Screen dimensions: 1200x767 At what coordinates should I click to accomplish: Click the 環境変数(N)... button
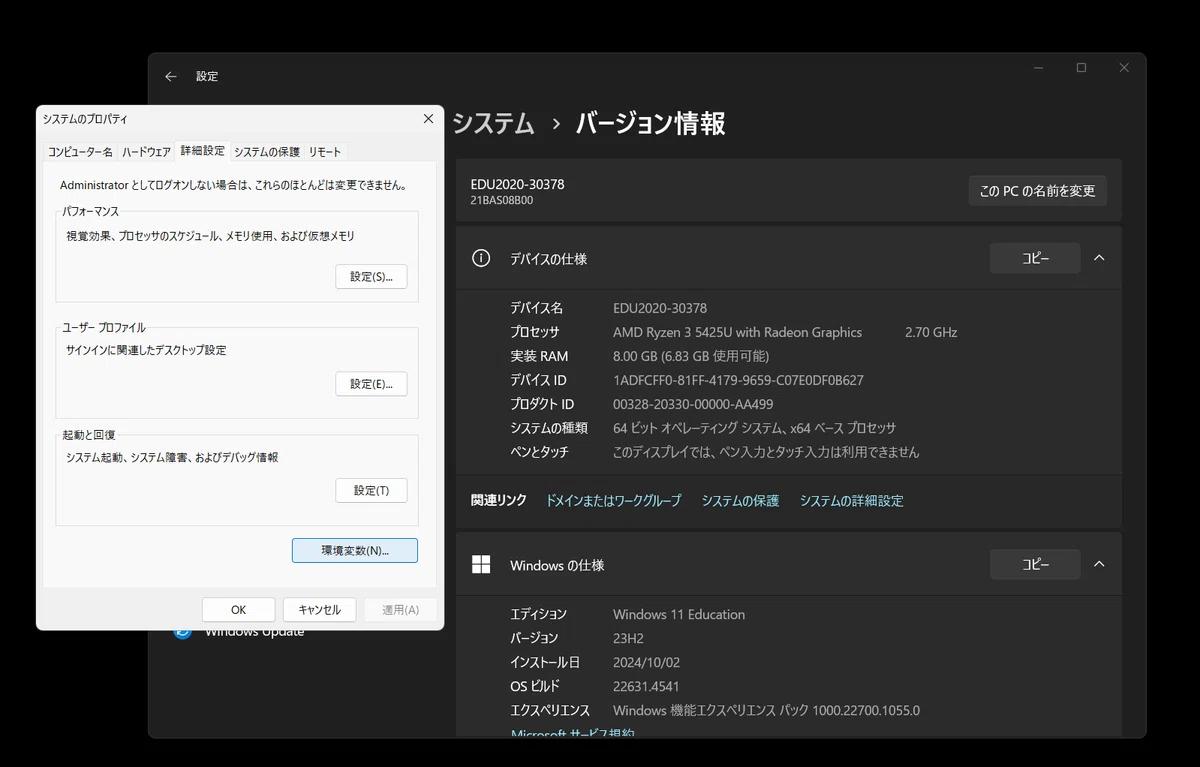tap(355, 551)
